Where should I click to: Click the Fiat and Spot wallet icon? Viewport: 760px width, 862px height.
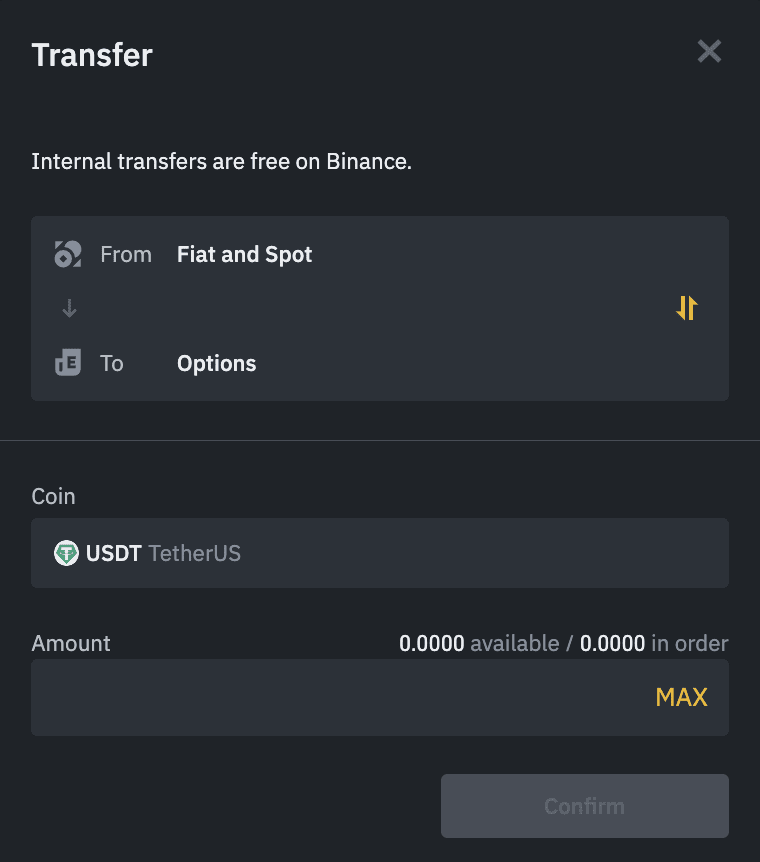tap(67, 254)
